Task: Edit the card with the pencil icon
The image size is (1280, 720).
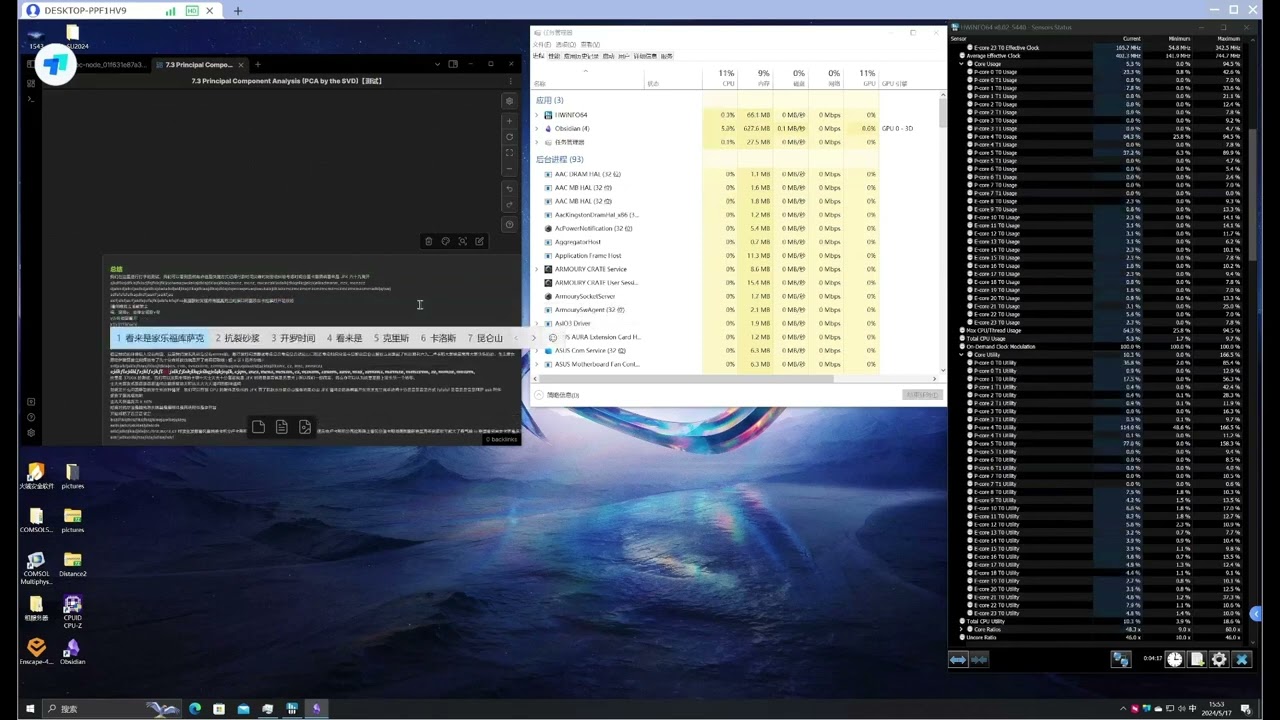Action: tap(479, 241)
